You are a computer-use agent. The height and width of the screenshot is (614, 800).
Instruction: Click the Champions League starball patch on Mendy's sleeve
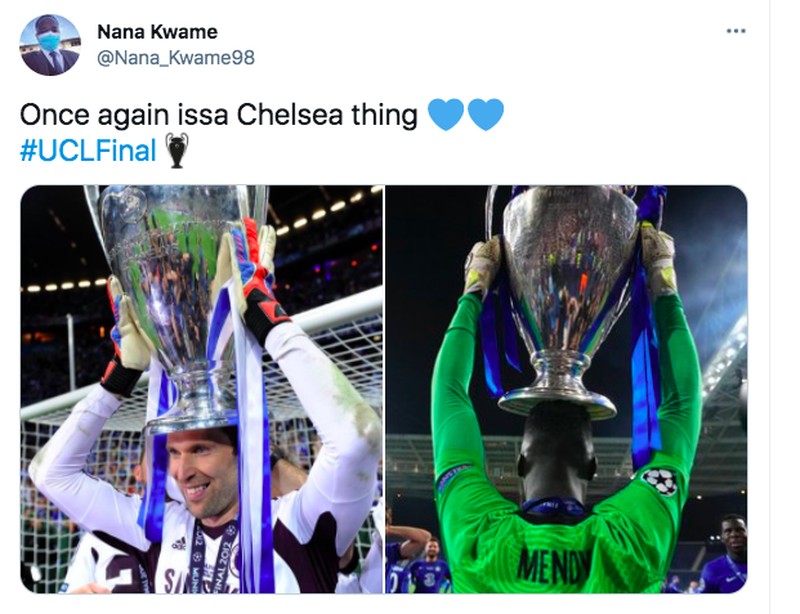coord(662,480)
